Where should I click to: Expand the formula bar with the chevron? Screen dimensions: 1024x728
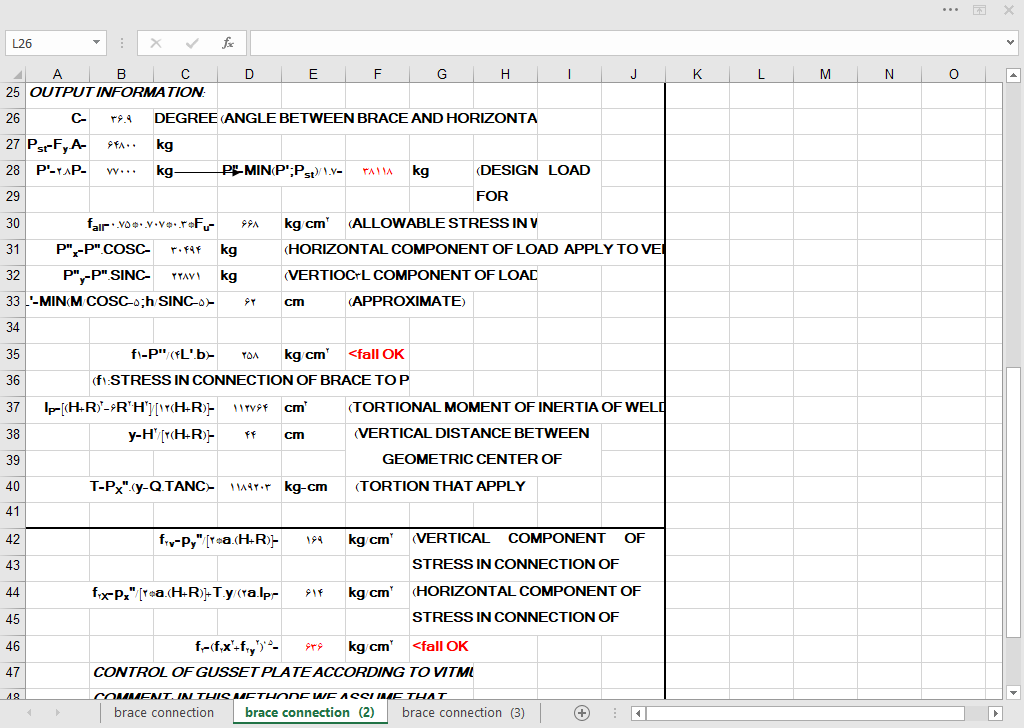[x=1010, y=43]
